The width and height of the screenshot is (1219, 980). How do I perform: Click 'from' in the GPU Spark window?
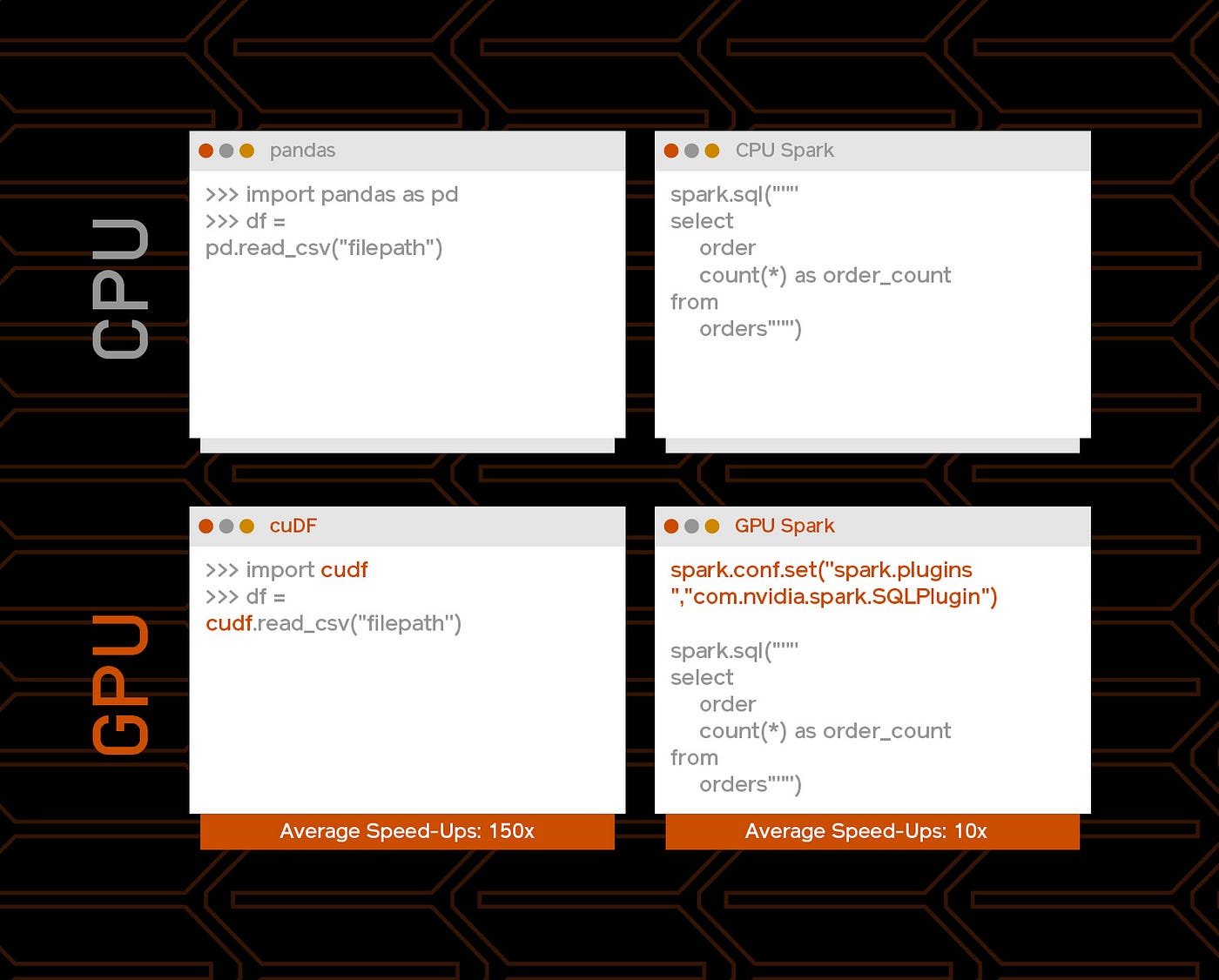(x=694, y=758)
